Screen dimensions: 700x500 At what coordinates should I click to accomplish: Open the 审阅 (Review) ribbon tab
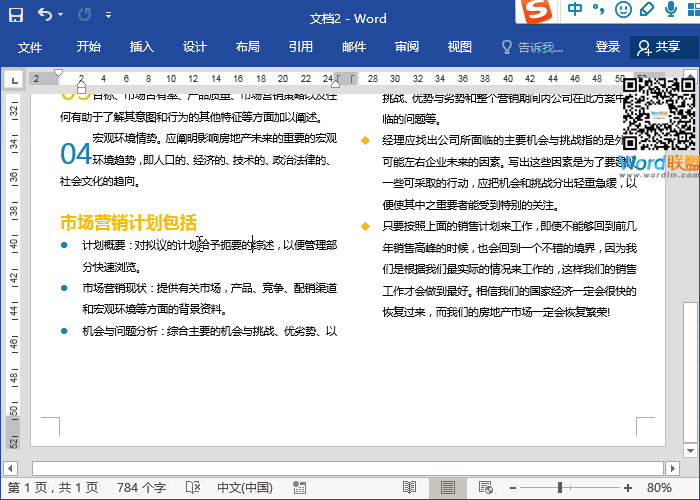[x=406, y=47]
